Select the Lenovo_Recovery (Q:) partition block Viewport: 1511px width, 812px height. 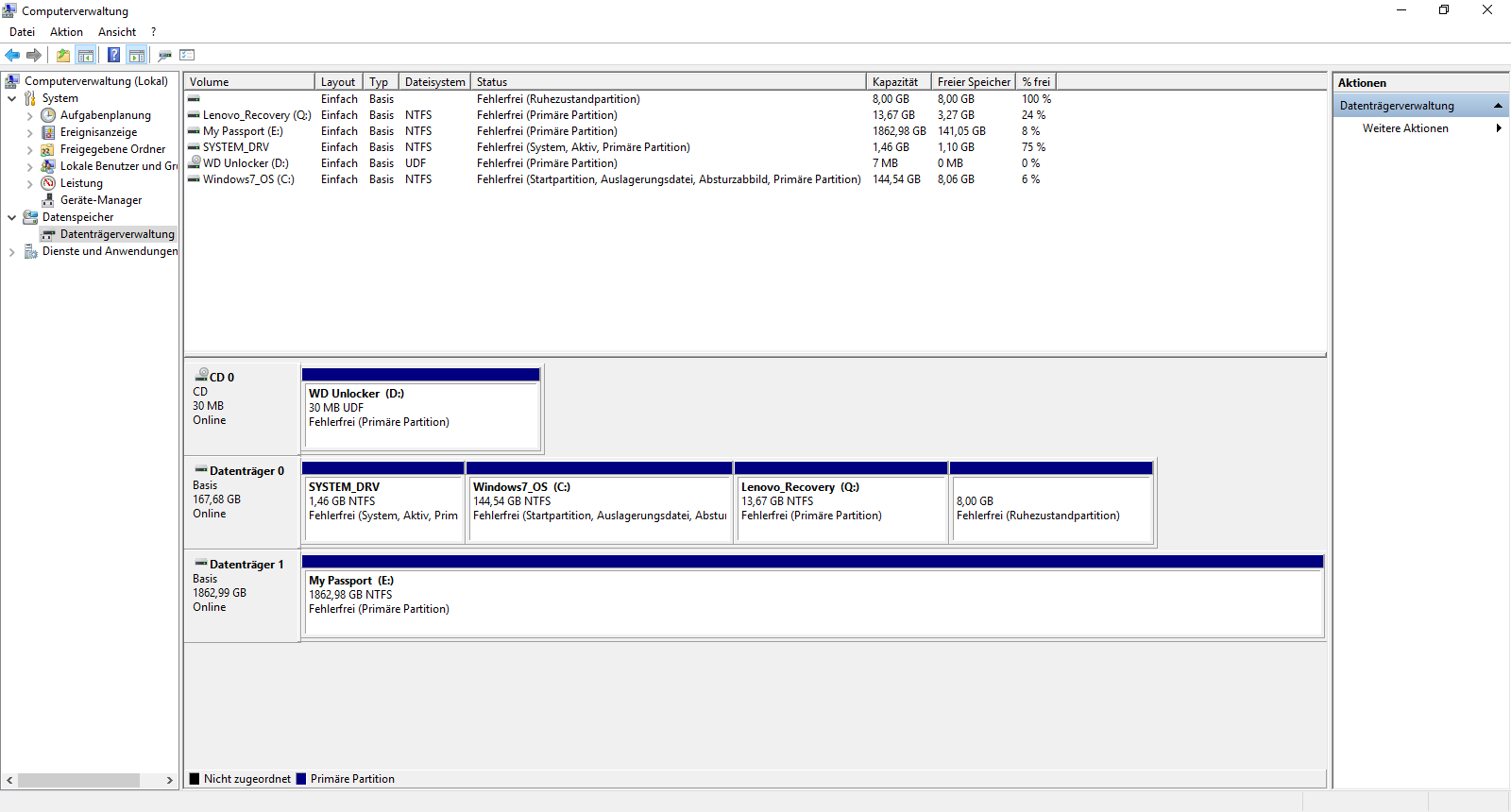(841, 502)
